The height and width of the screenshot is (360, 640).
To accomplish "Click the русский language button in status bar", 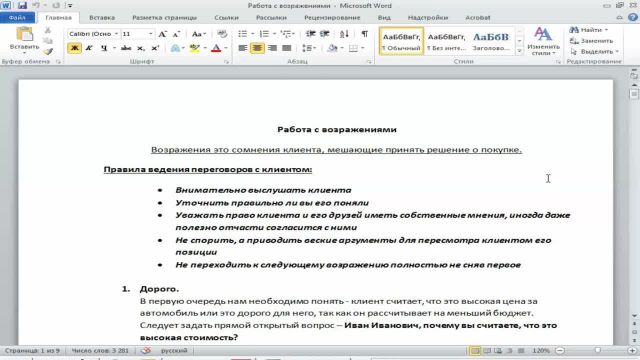I will tap(174, 351).
